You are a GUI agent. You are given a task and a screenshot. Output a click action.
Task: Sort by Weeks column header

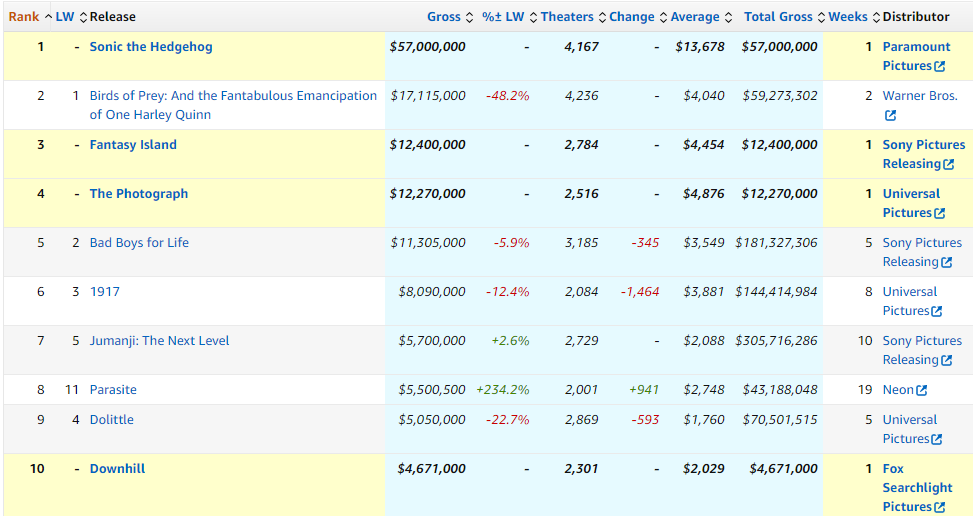click(848, 17)
